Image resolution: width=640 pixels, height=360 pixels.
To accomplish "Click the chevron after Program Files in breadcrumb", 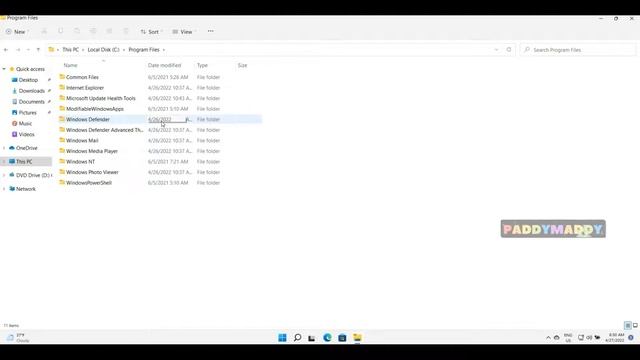I will pyautogui.click(x=164, y=50).
